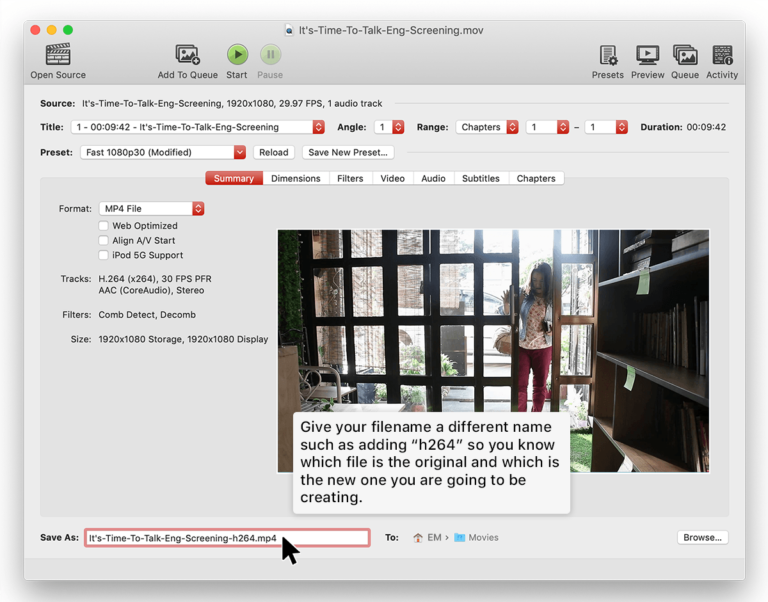
Task: Open the Presets panel icon
Action: 608,55
